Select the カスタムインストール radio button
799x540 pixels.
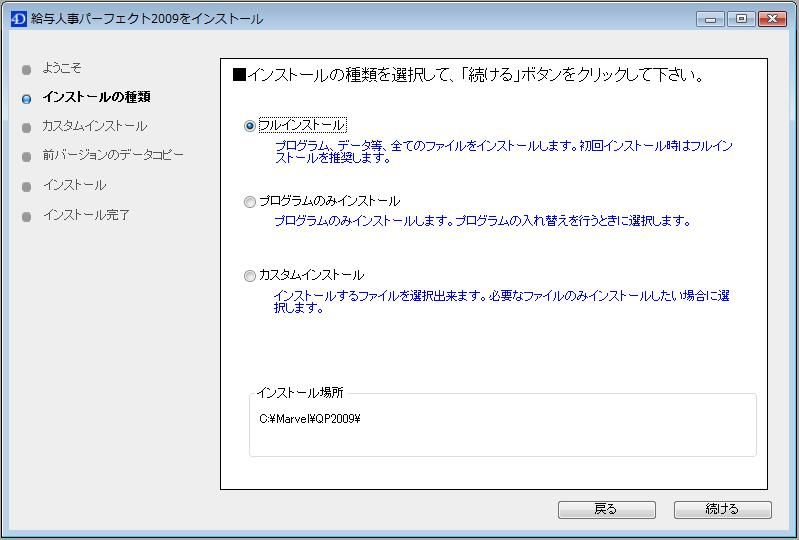click(250, 277)
